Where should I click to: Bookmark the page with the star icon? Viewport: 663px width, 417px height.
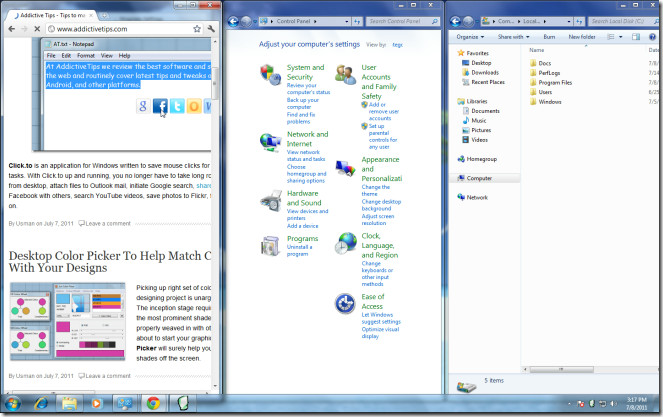tap(197, 29)
